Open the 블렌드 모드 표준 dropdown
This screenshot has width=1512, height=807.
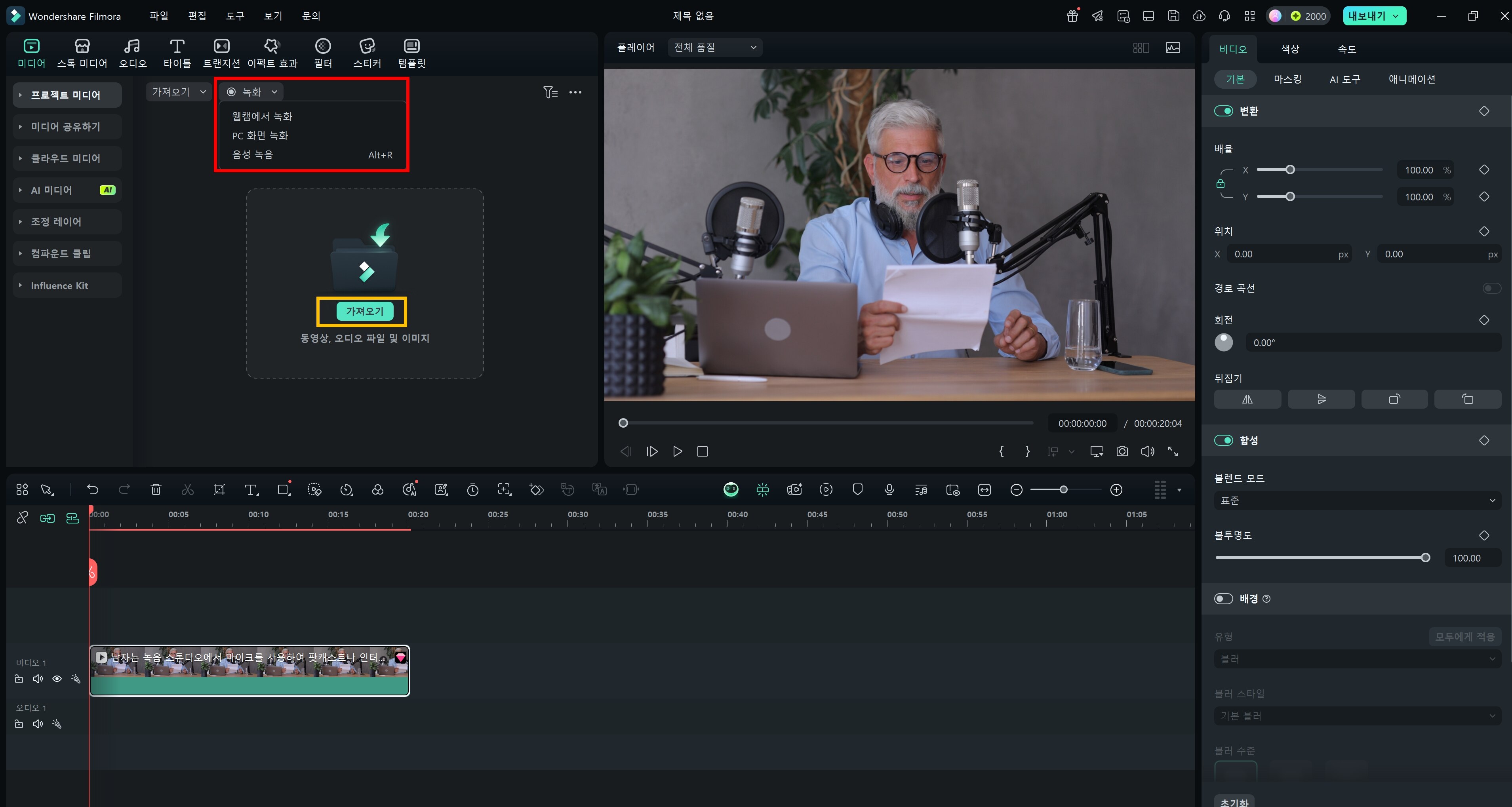[1357, 501]
